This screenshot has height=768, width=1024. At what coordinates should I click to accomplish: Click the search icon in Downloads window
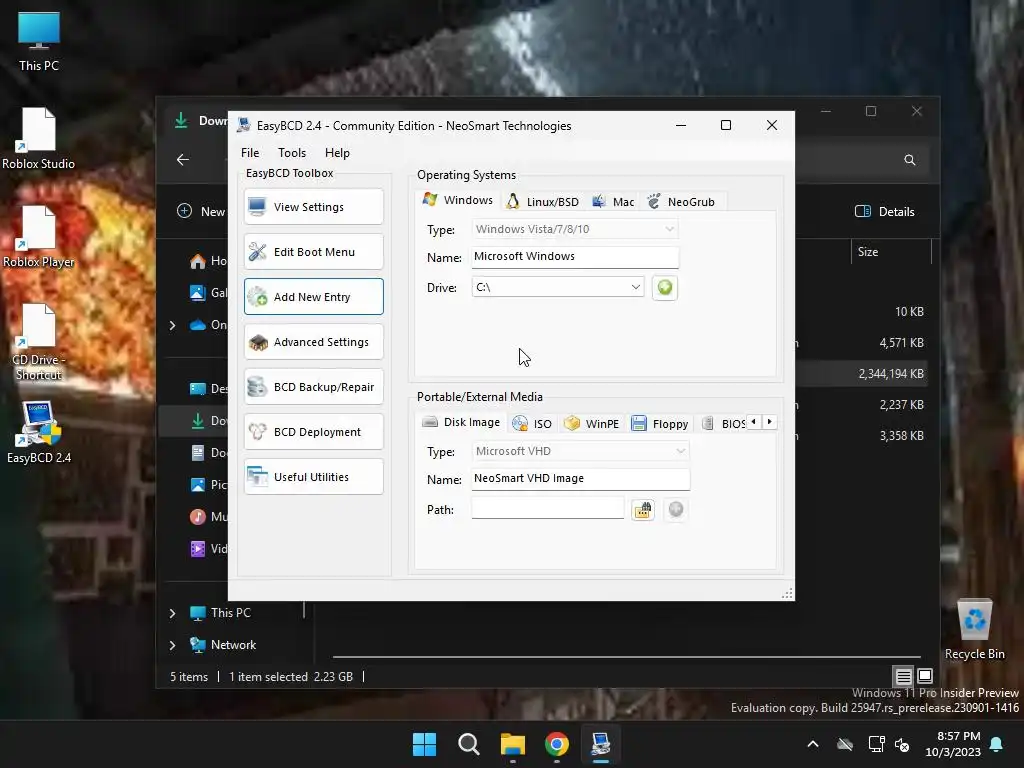pos(909,160)
